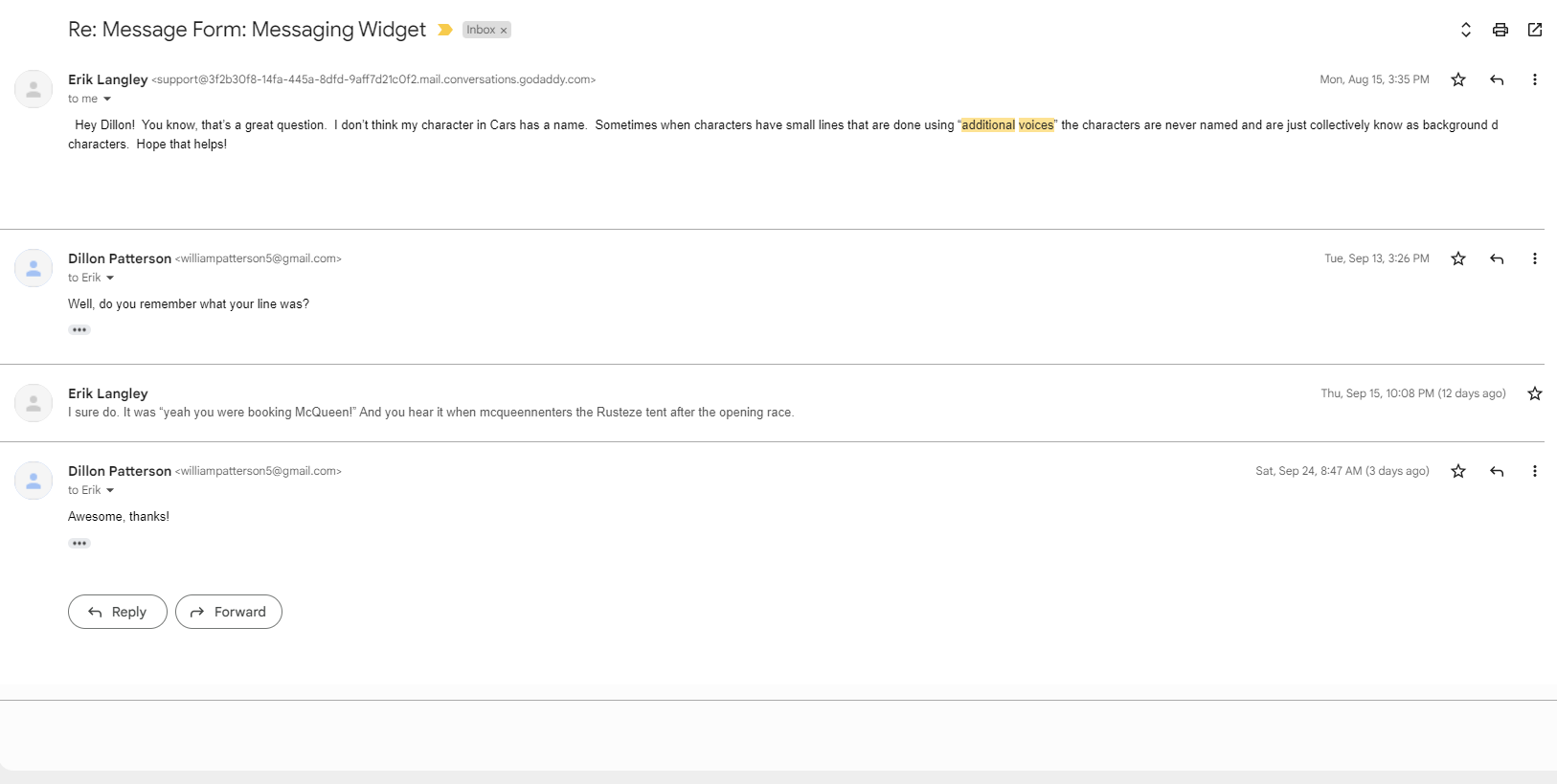Star the Mon, Aug 15 message
The image size is (1557, 784).
1458,79
